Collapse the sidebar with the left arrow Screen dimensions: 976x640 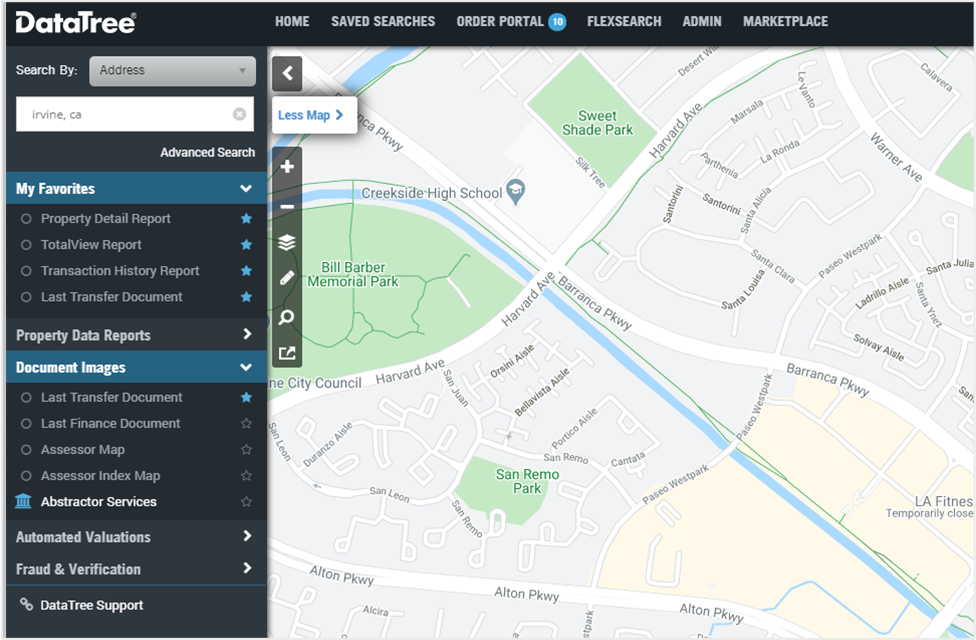pyautogui.click(x=287, y=73)
